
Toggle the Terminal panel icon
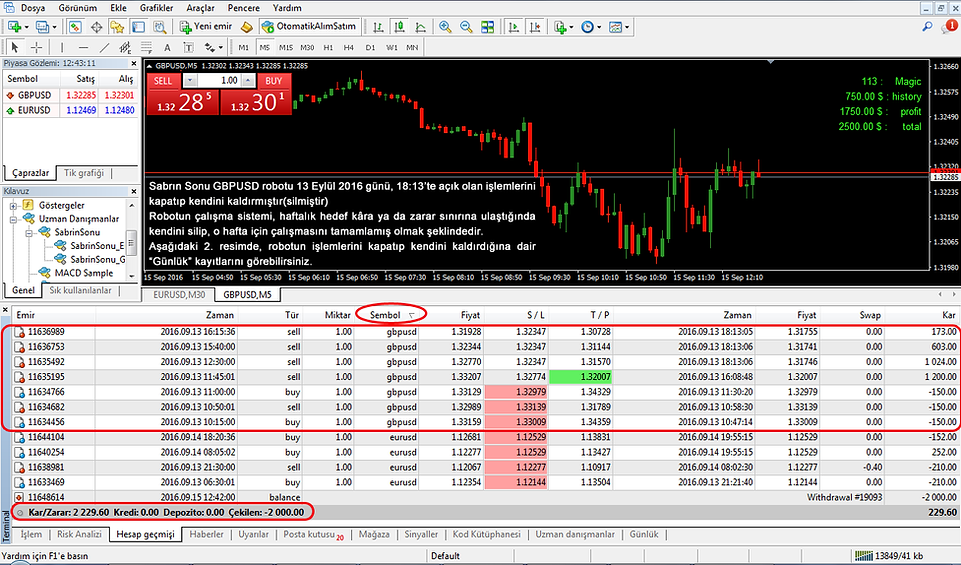pos(139,27)
